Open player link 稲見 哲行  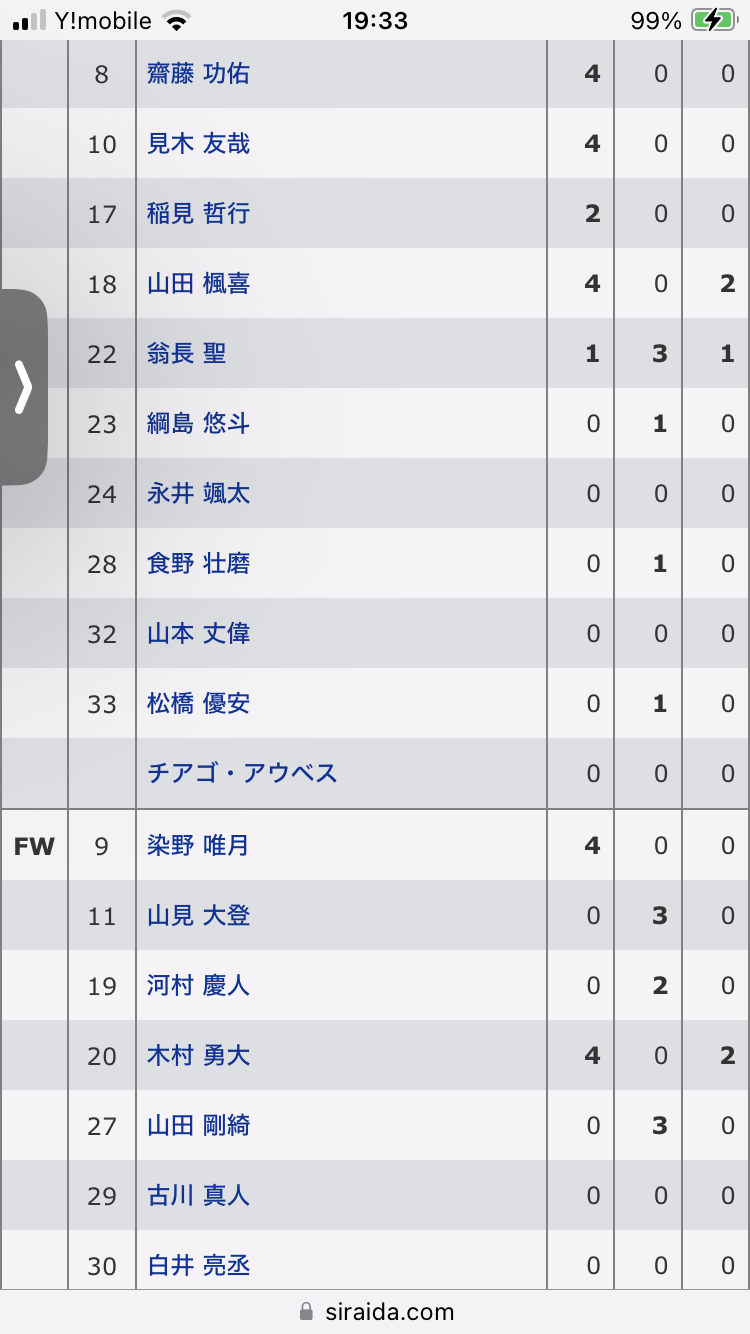[198, 213]
